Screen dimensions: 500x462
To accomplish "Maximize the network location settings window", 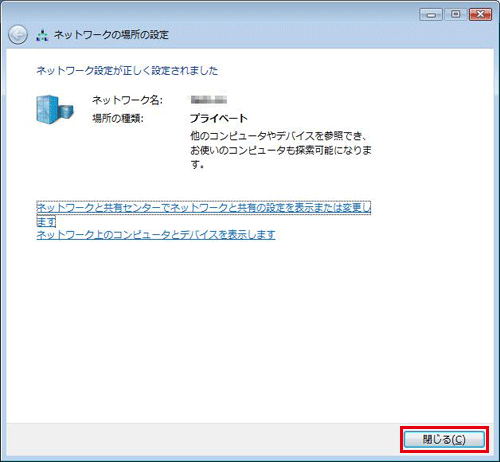I will click(x=455, y=14).
